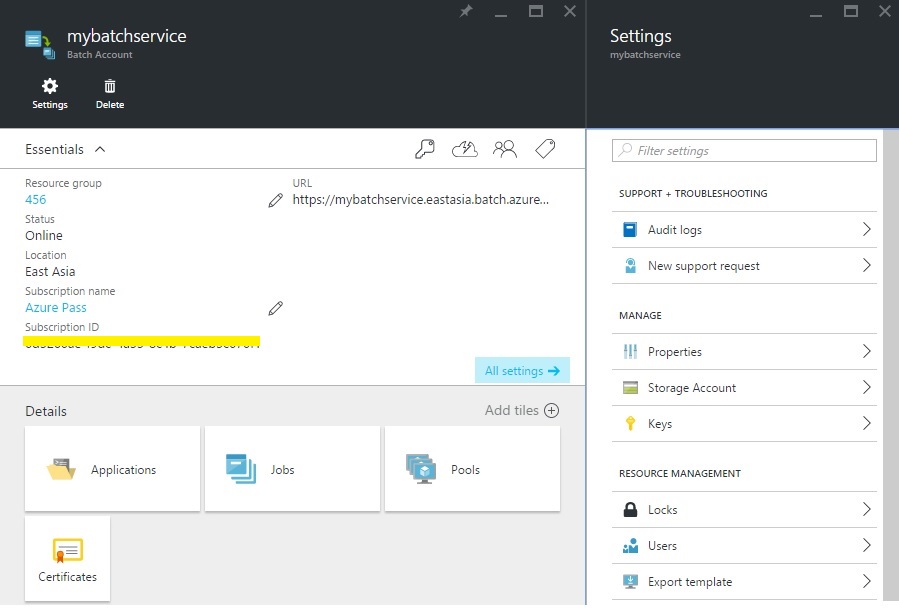This screenshot has height=609, width=899.
Task: Click the Quick start cloud icon
Action: pos(465,149)
